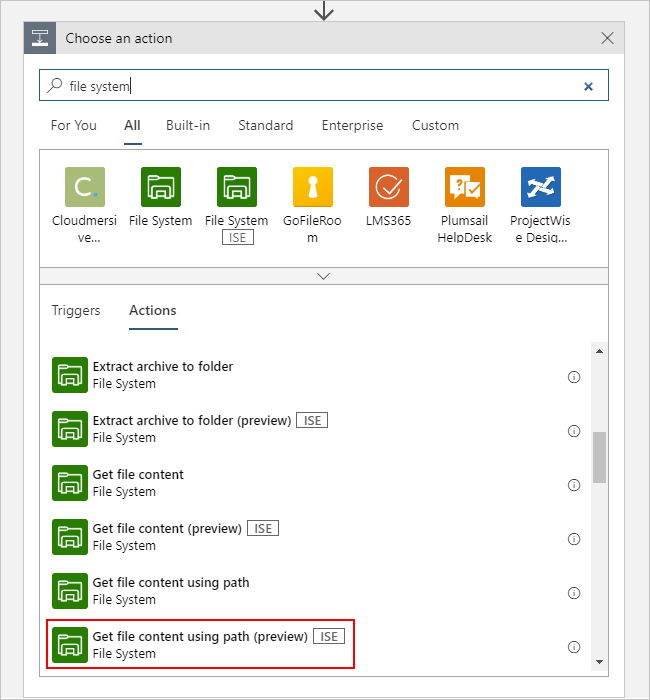The image size is (650, 700).
Task: Expand the connectors list with the chevron
Action: 324,276
